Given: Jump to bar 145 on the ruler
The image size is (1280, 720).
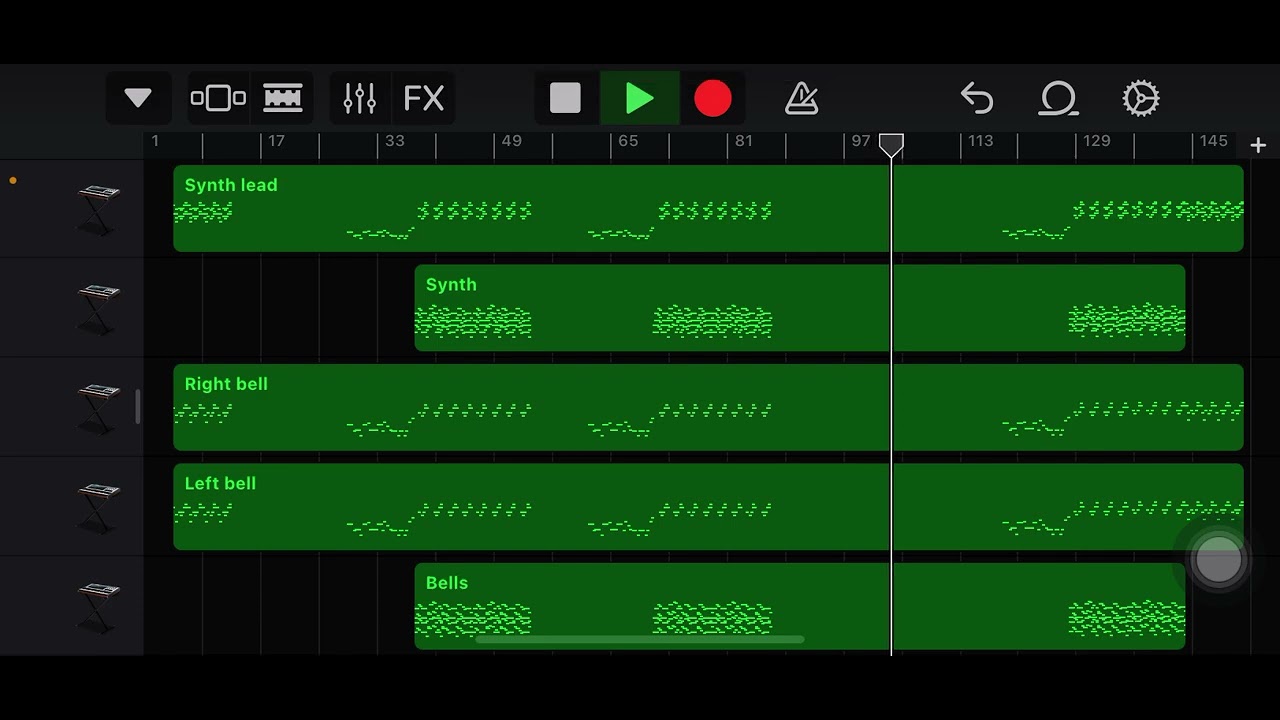Looking at the screenshot, I should (x=1214, y=141).
